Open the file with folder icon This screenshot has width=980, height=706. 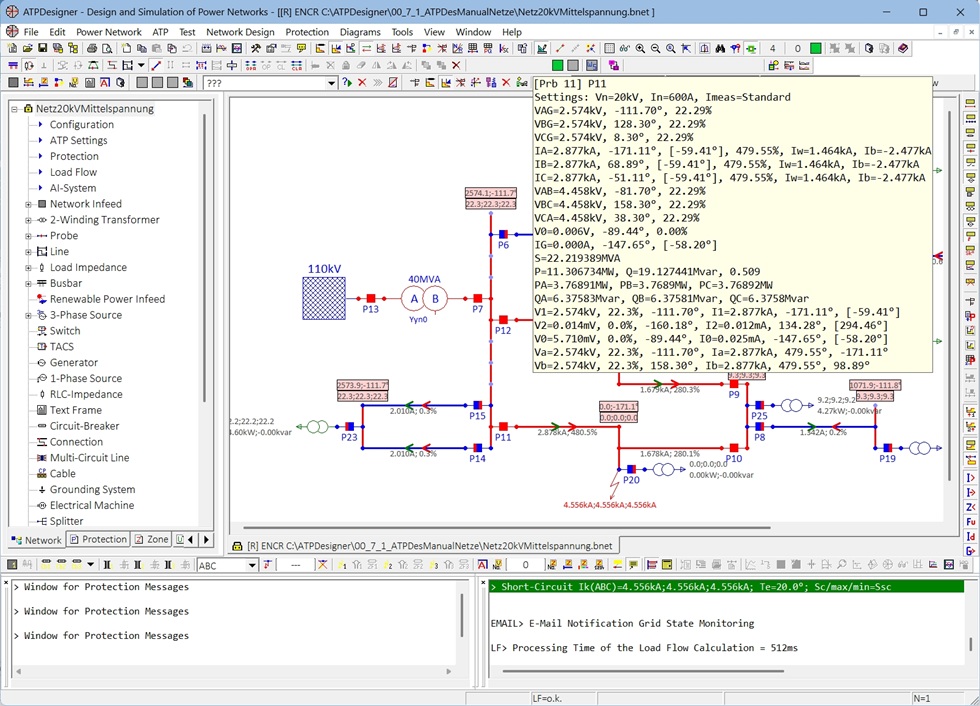(28, 48)
